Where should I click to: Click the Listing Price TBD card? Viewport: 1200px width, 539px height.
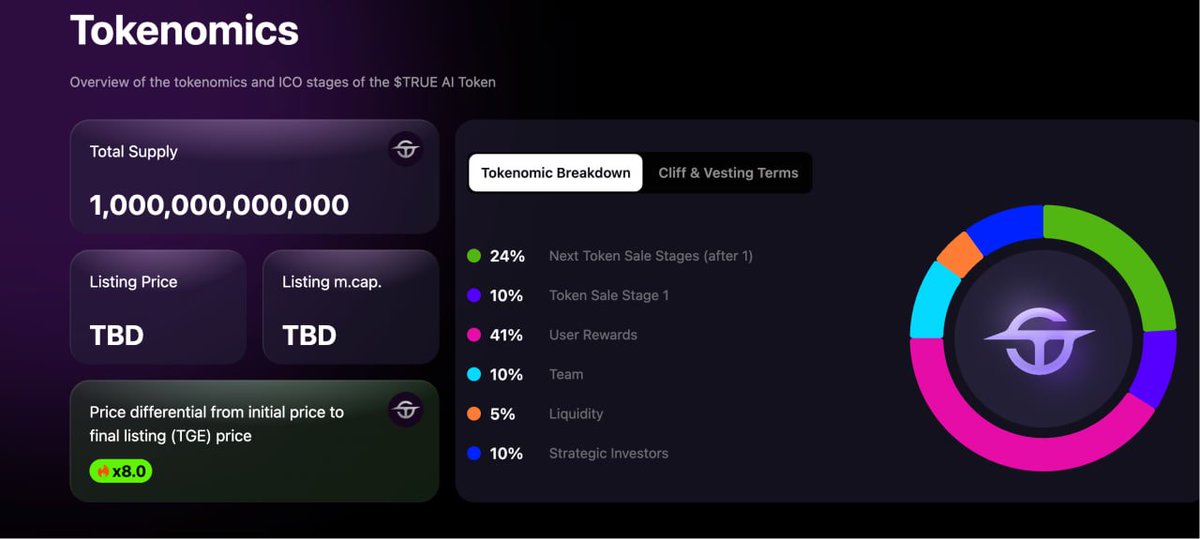pyautogui.click(x=158, y=307)
